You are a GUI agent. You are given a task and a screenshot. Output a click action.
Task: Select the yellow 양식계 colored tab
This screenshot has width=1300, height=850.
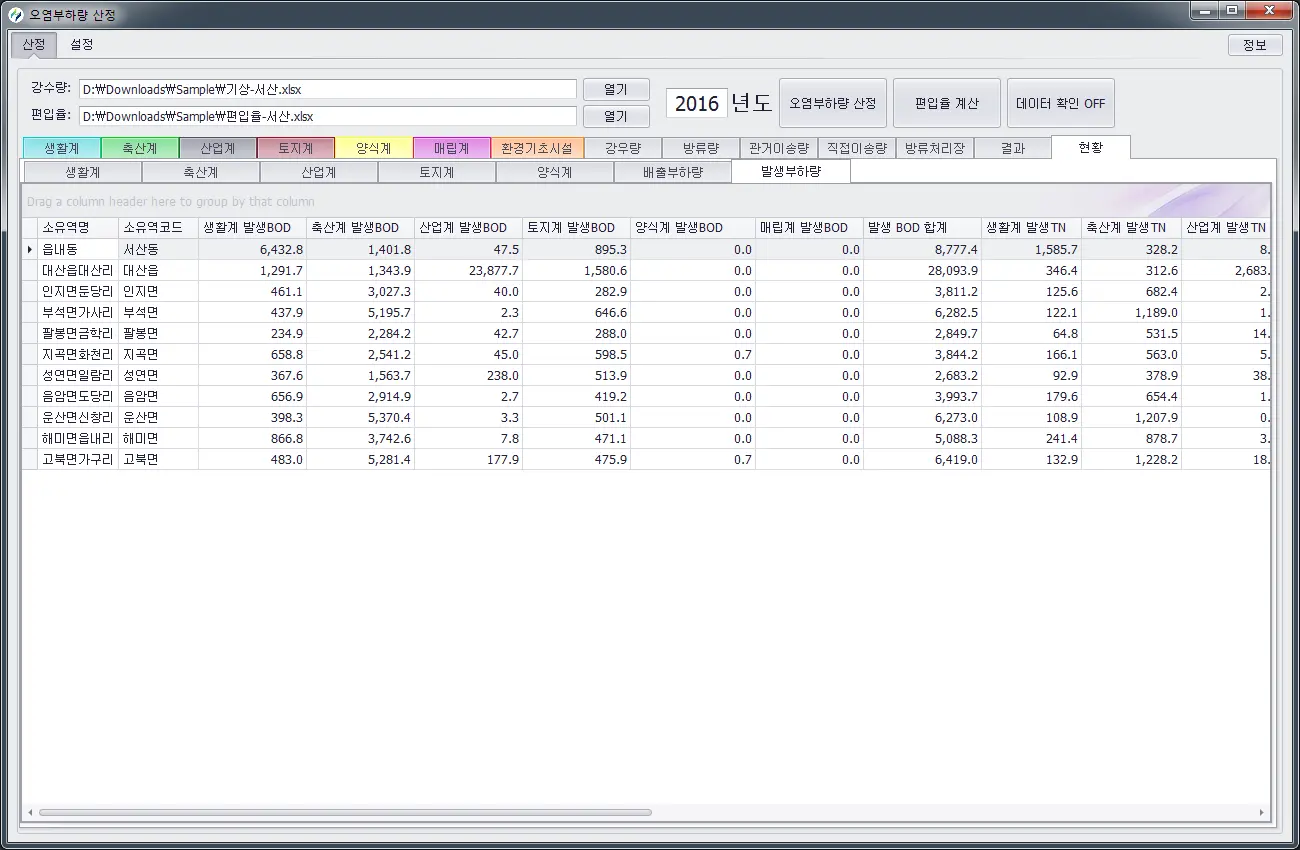point(374,148)
